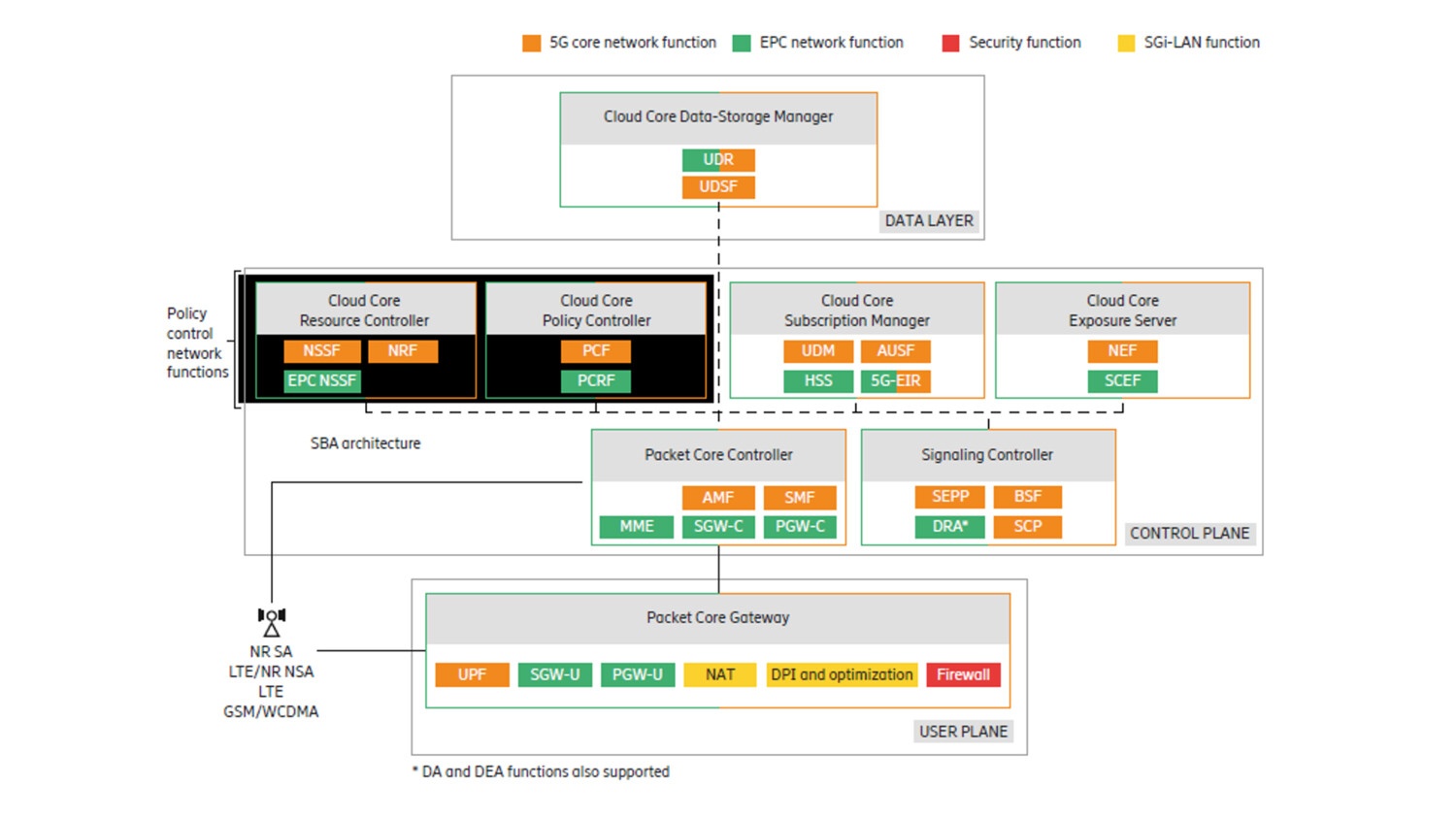The image size is (1456, 819).
Task: Click the SMF block in Packet Core Controller
Action: click(x=800, y=498)
